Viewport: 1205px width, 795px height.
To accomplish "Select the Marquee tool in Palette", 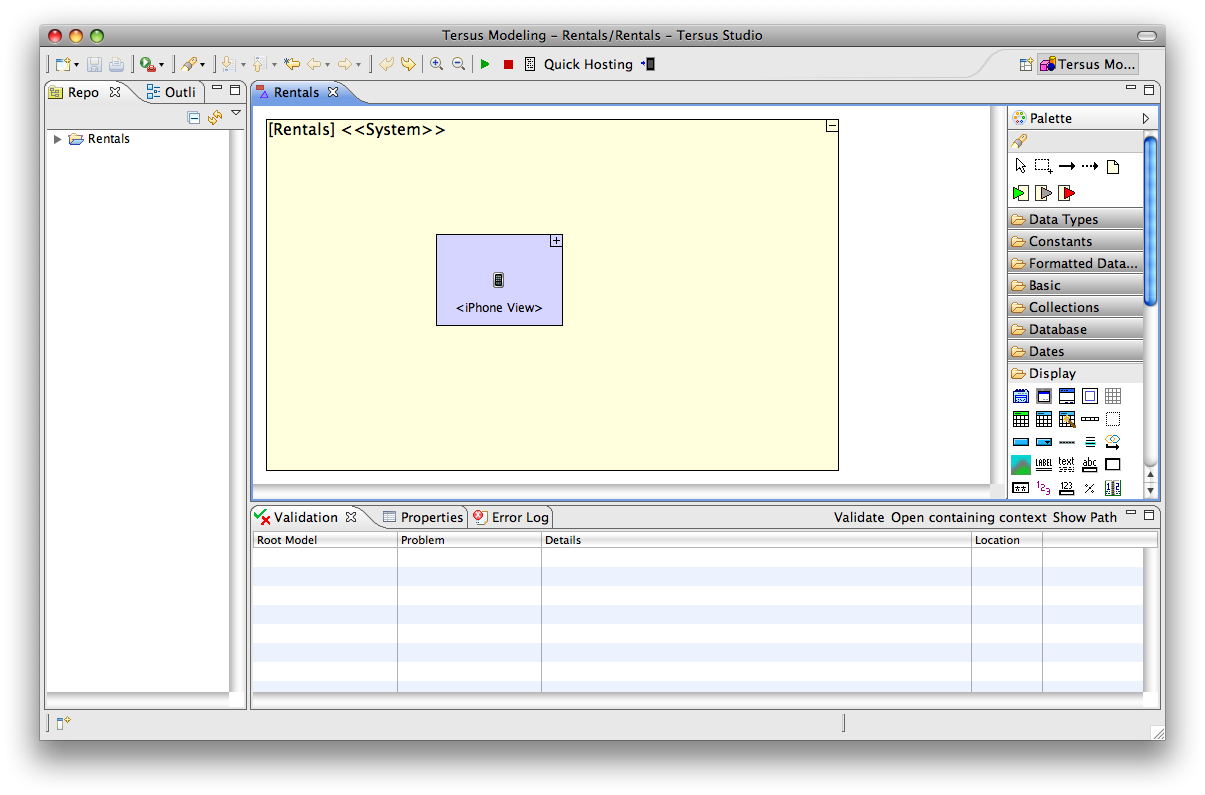I will [1043, 166].
